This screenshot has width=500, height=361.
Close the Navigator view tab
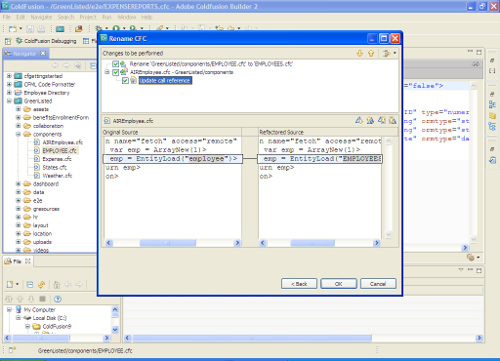coord(43,53)
